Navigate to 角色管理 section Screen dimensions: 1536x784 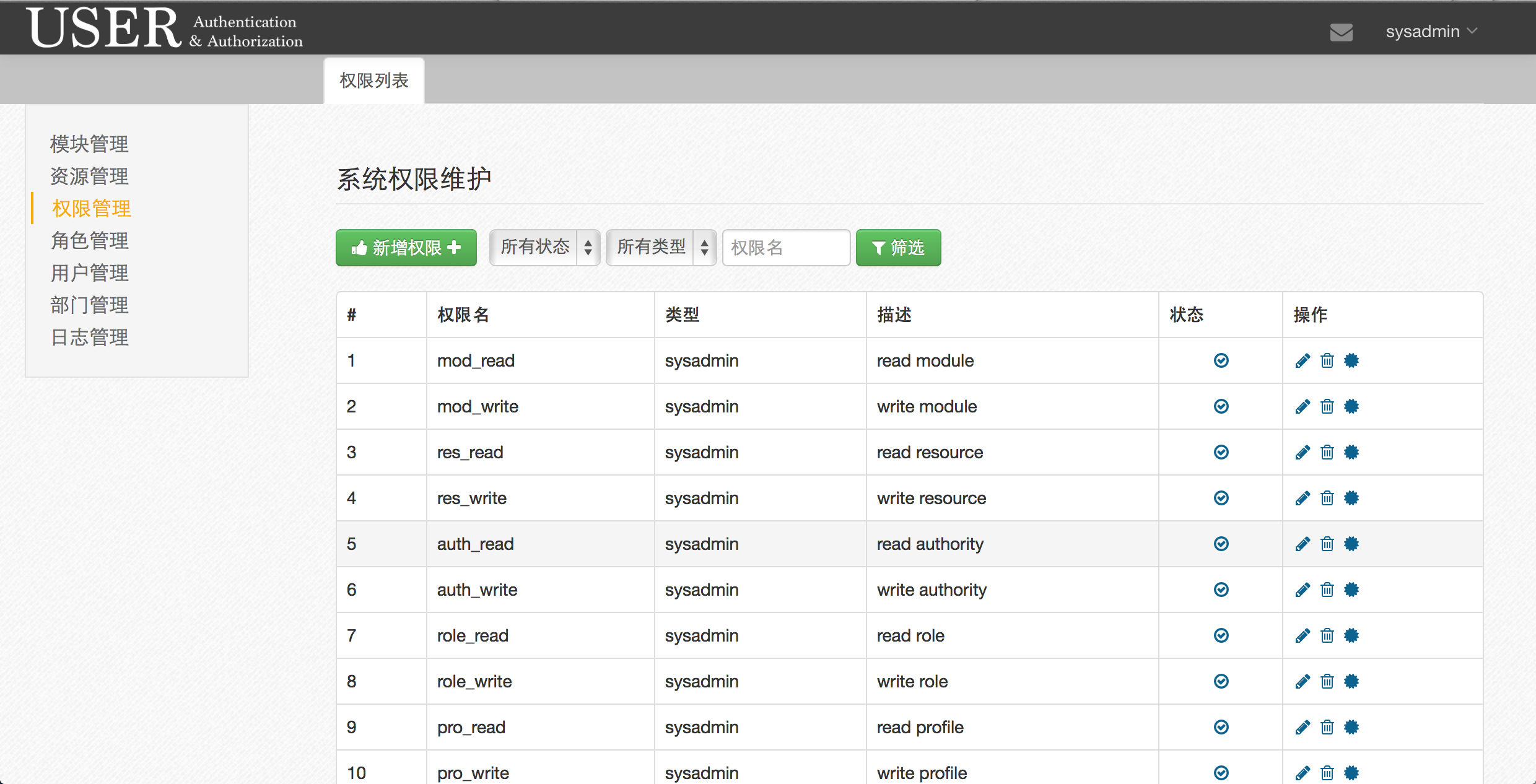[90, 239]
